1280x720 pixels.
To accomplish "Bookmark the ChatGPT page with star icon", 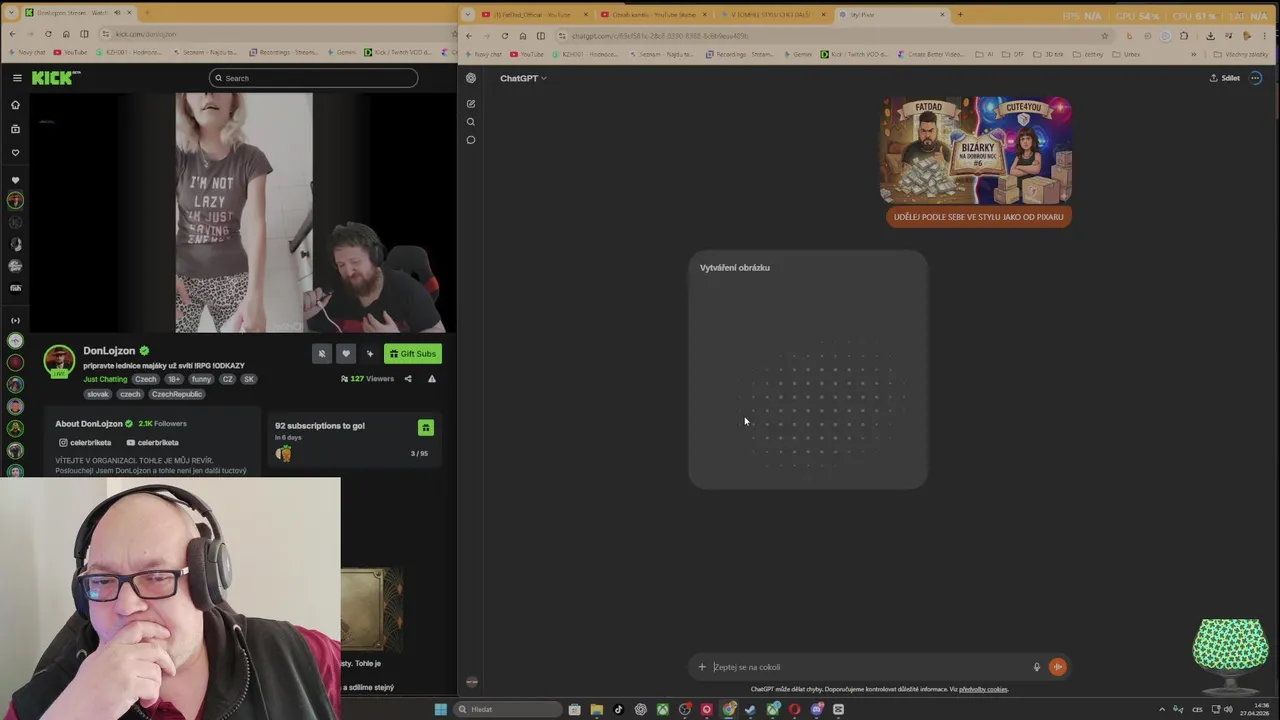I will tap(1105, 36).
